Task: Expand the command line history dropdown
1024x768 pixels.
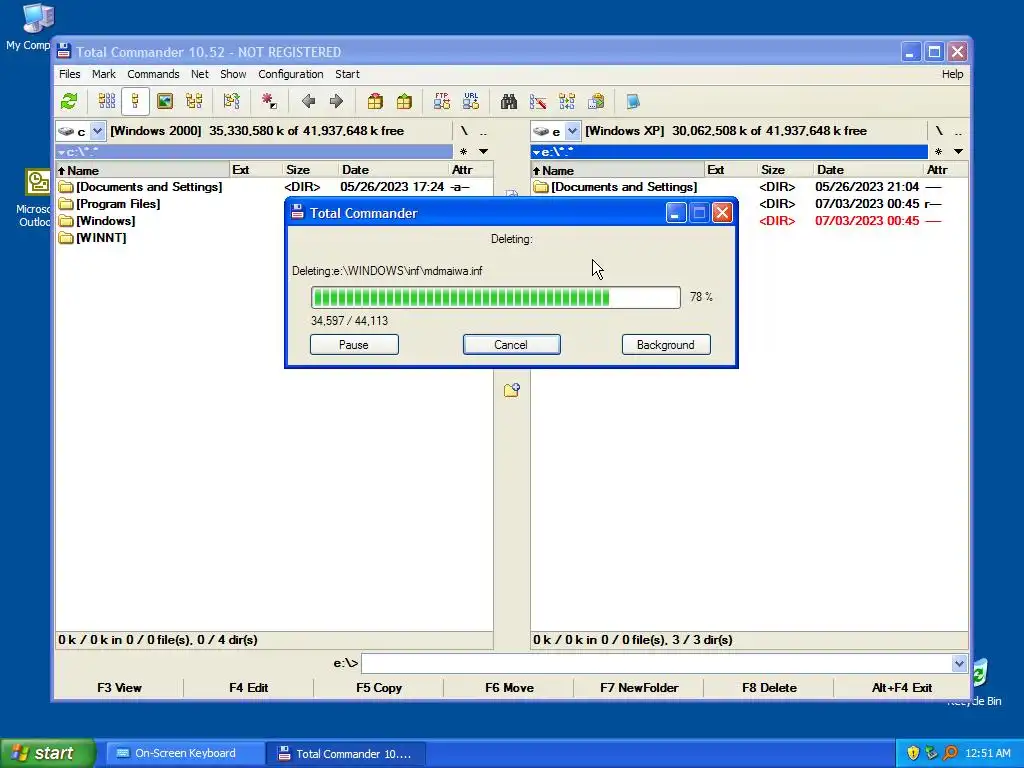Action: (x=959, y=664)
